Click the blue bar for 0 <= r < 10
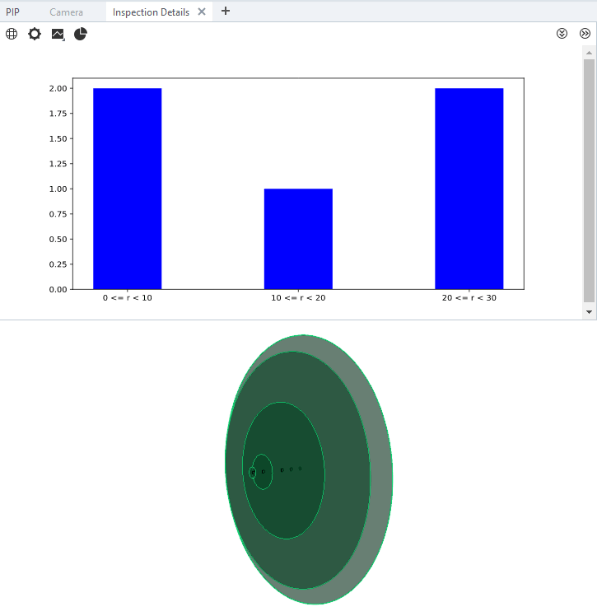 tap(127, 189)
